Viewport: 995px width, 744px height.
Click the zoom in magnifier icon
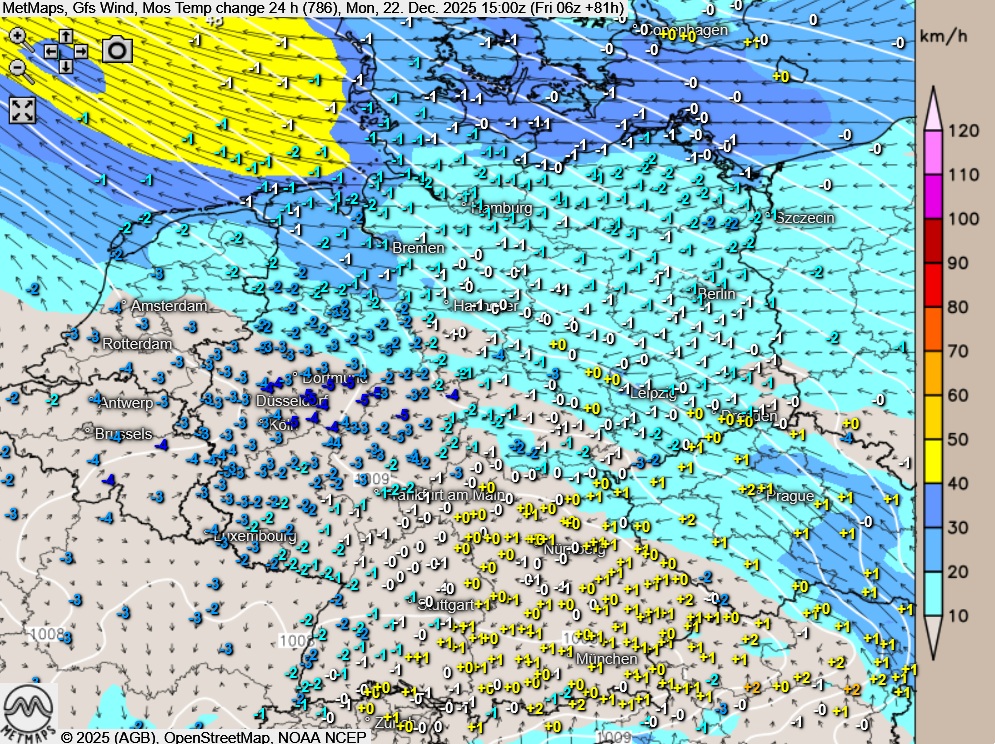point(18,38)
